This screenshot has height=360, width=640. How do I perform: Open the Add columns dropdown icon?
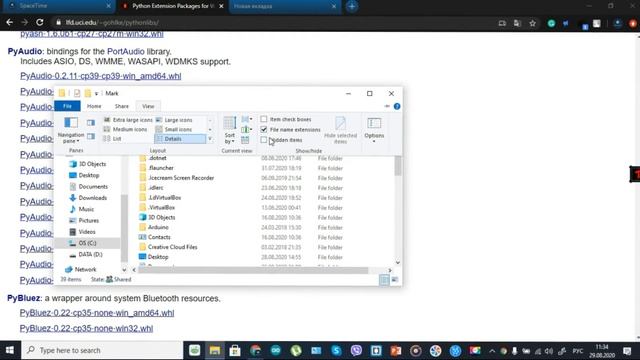tap(247, 129)
